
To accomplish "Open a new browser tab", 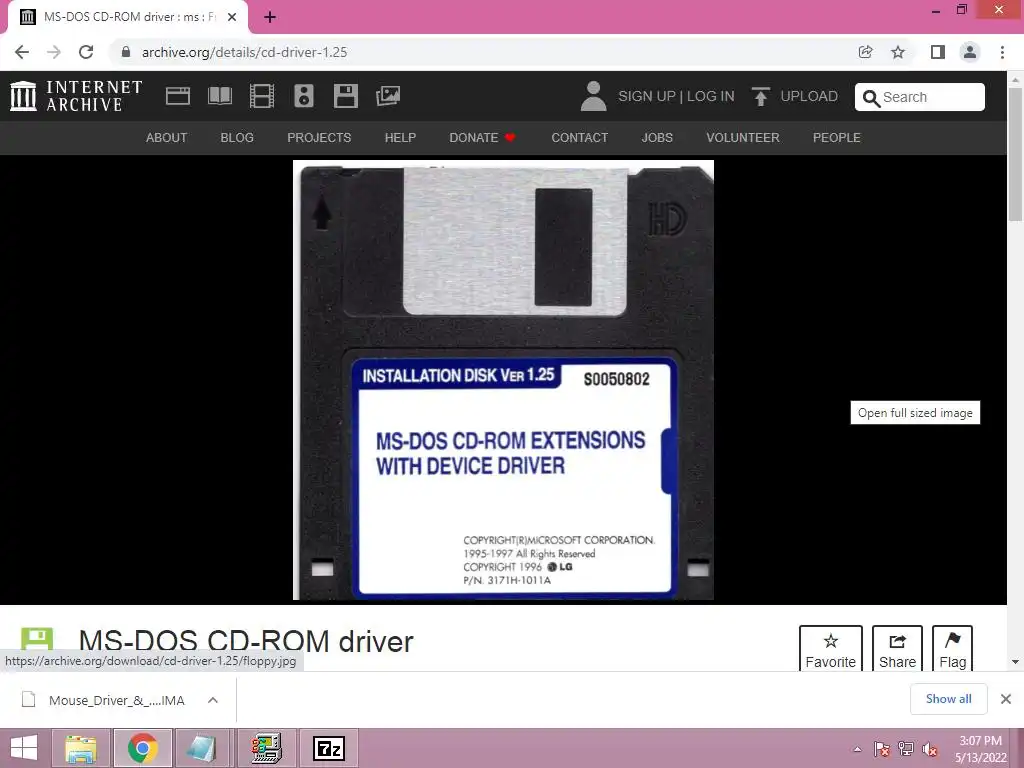I will coord(270,17).
